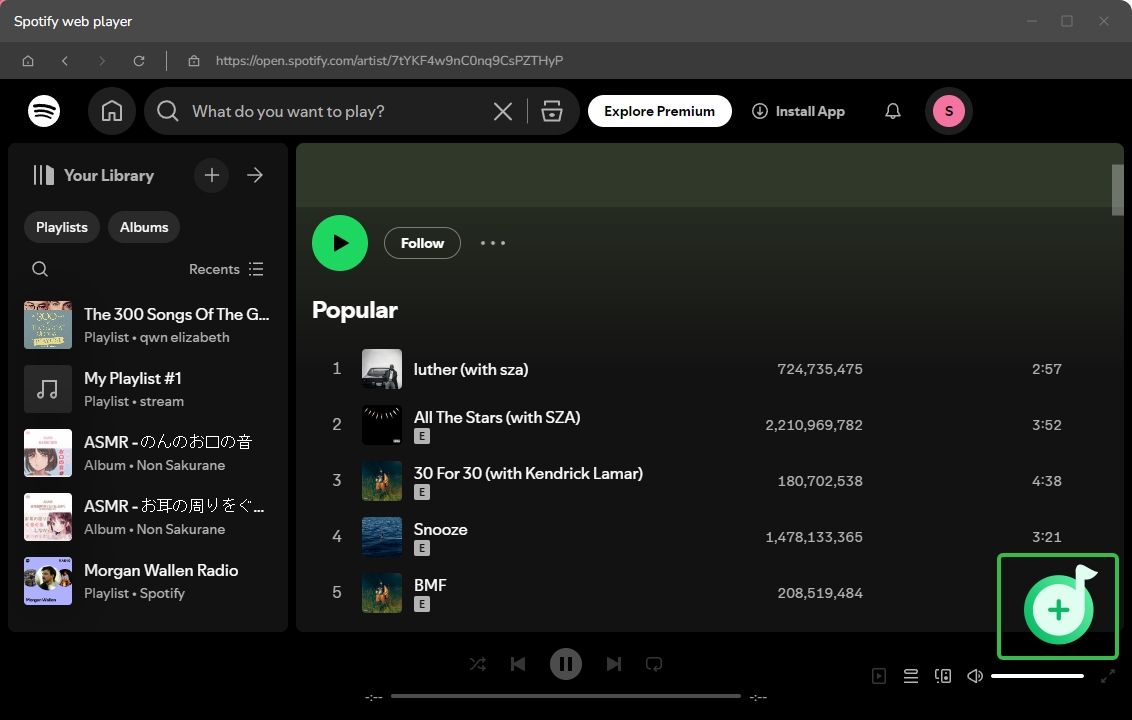
Task: Enable shuffle playback
Action: [477, 663]
